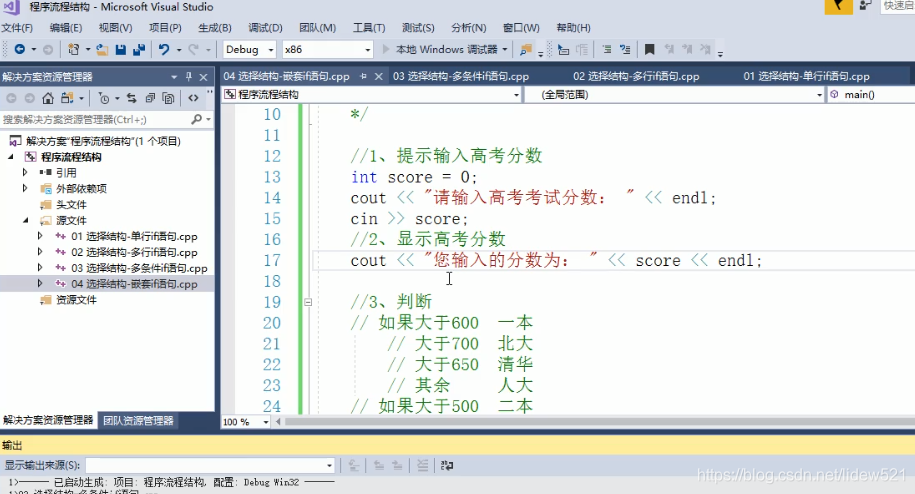Click Sync with Active Document icon
This screenshot has width=915, height=494.
pos(132,98)
